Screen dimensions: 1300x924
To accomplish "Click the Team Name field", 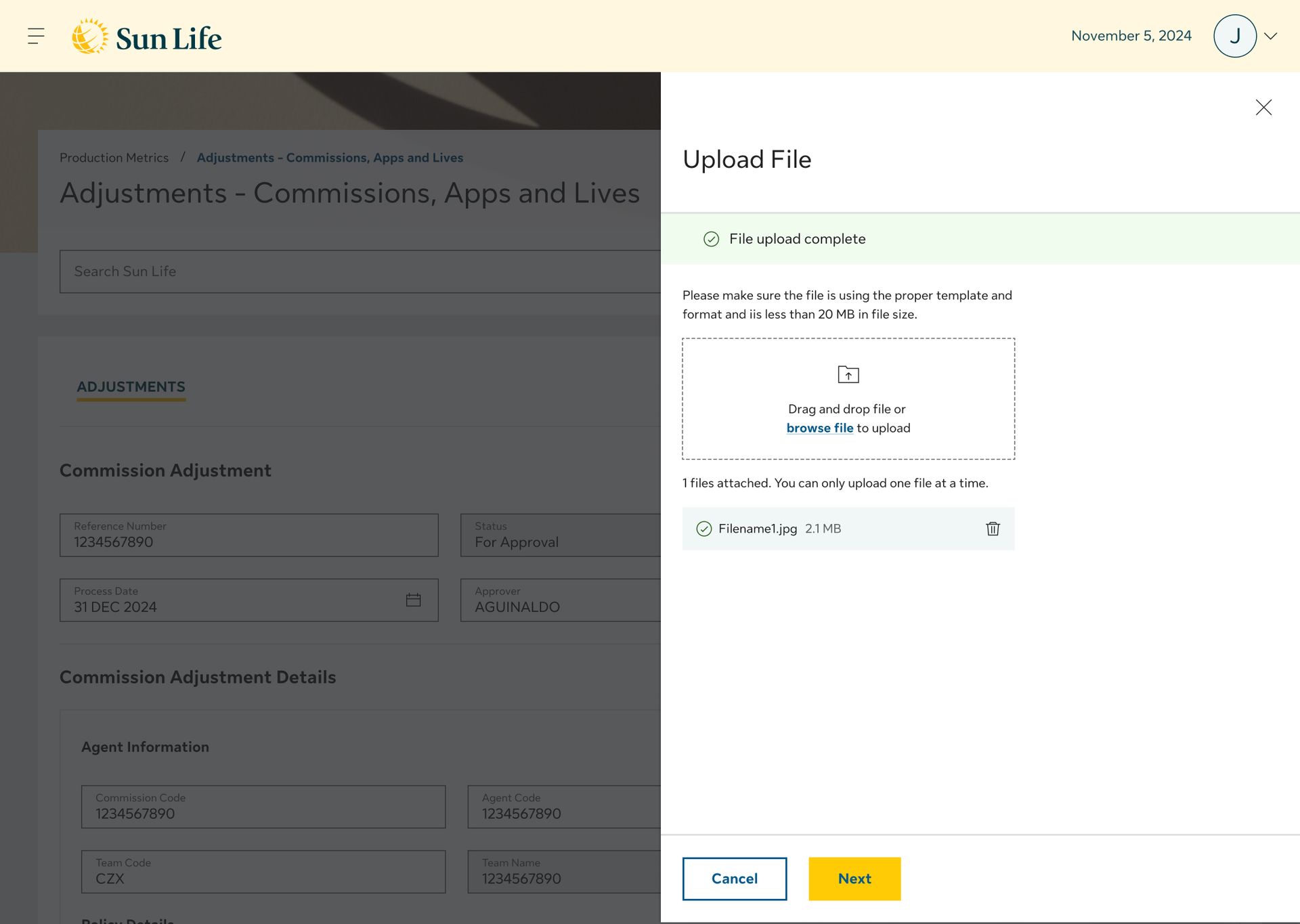I will click(564, 872).
